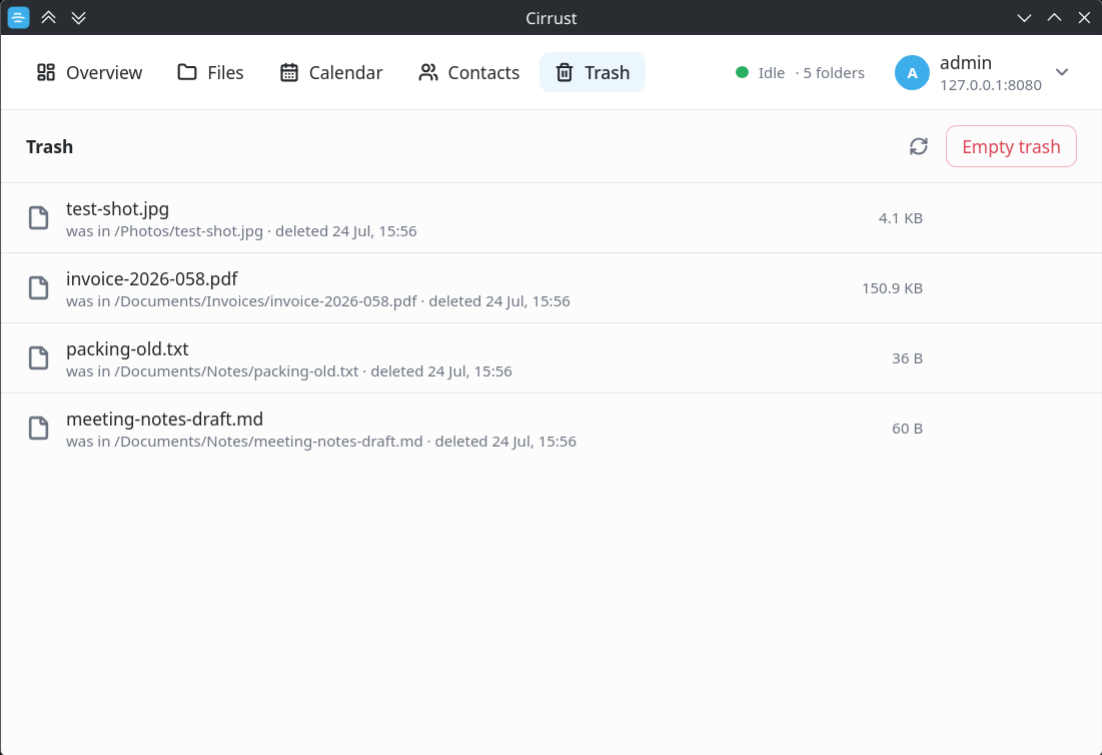
Task: Click the Trash bin icon in navigation
Action: (564, 72)
